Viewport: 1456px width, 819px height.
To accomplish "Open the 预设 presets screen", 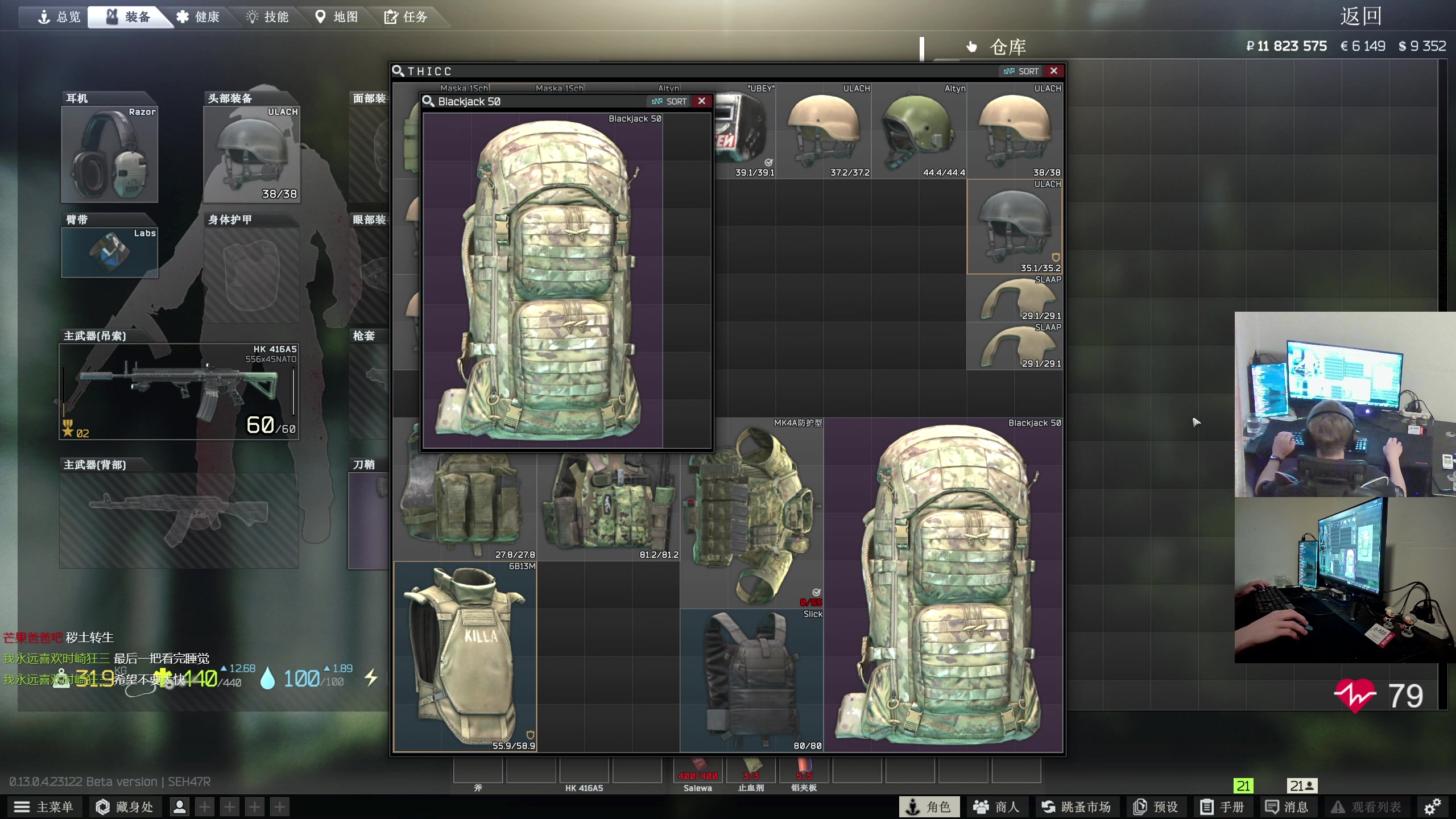I will pos(1156,806).
